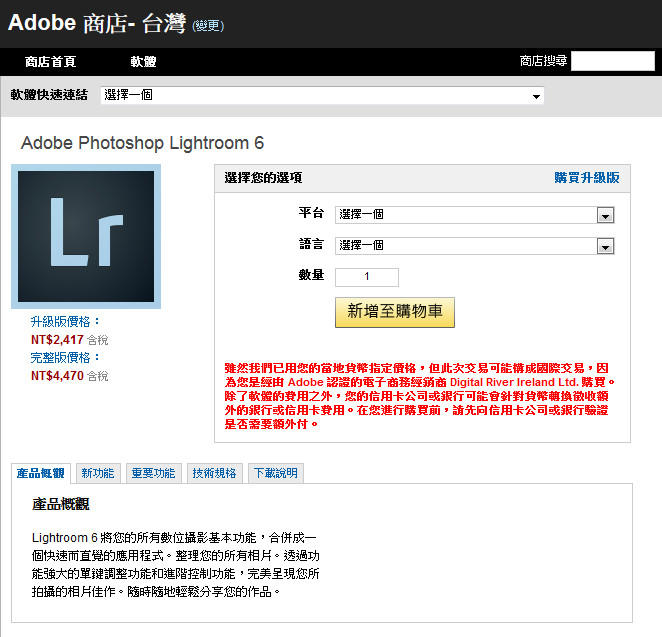
Task: Click the 購買升級版 link
Action: tap(587, 178)
